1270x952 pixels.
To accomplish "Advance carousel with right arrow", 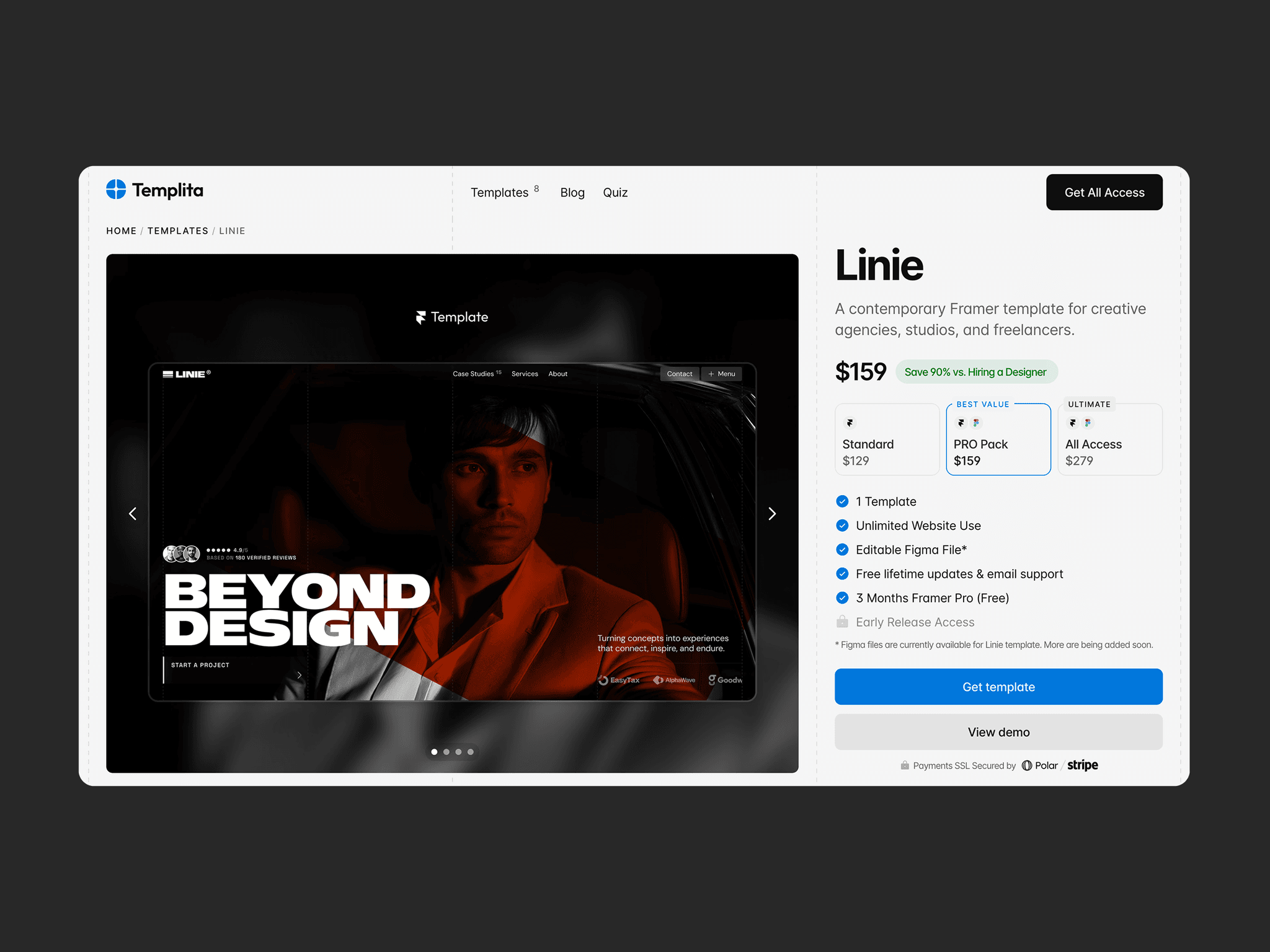I will point(772,514).
